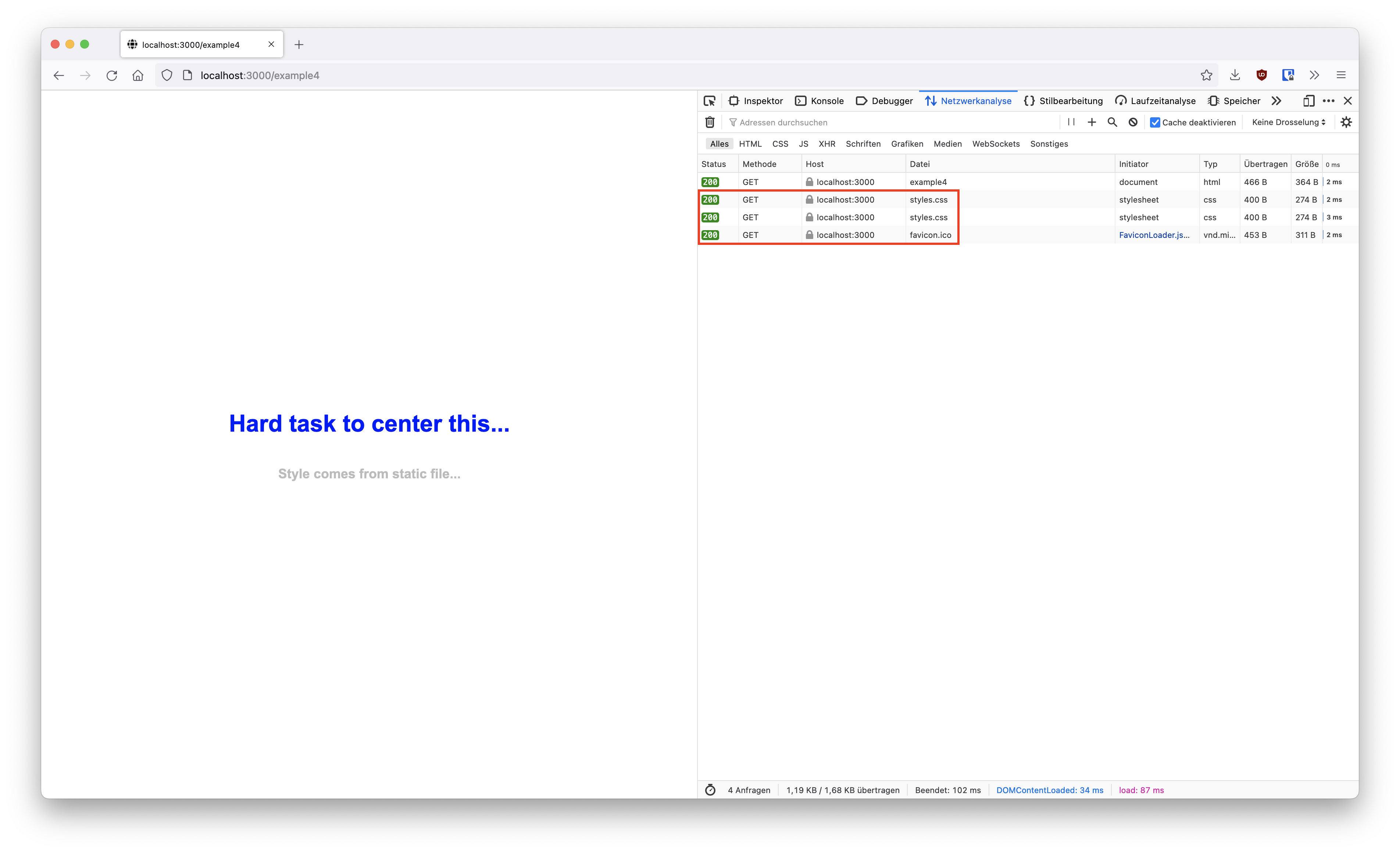Viewport: 1400px width, 853px height.
Task: Click the element picker icon in devtools
Action: coord(709,101)
